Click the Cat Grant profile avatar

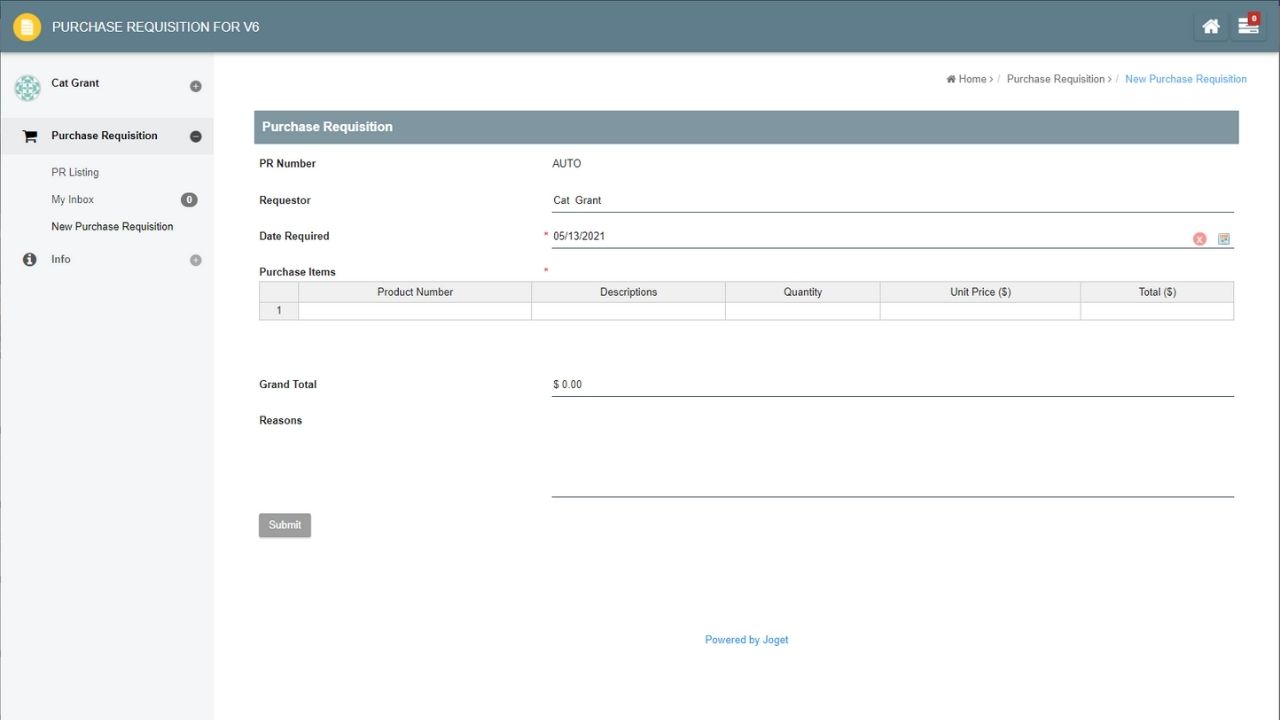point(27,88)
